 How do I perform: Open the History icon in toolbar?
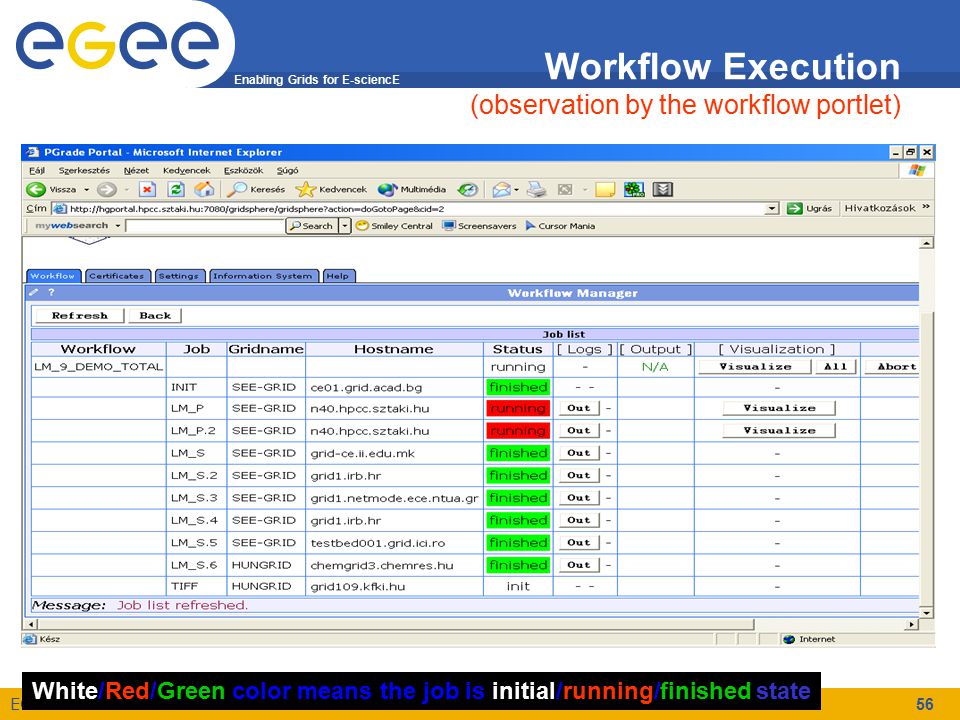point(468,190)
